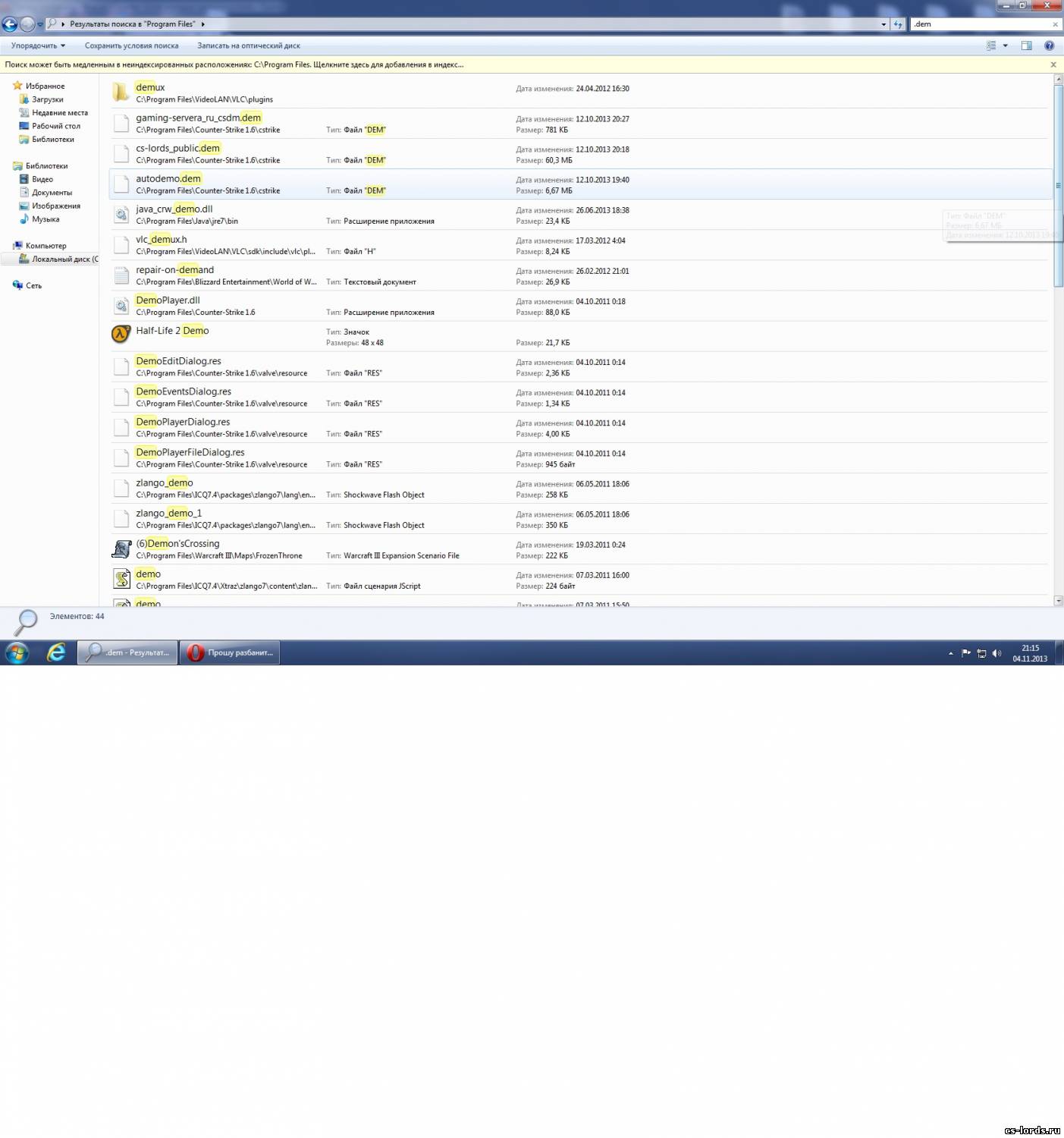
Task: Clear the .dem search text with the X
Action: 1055,24
